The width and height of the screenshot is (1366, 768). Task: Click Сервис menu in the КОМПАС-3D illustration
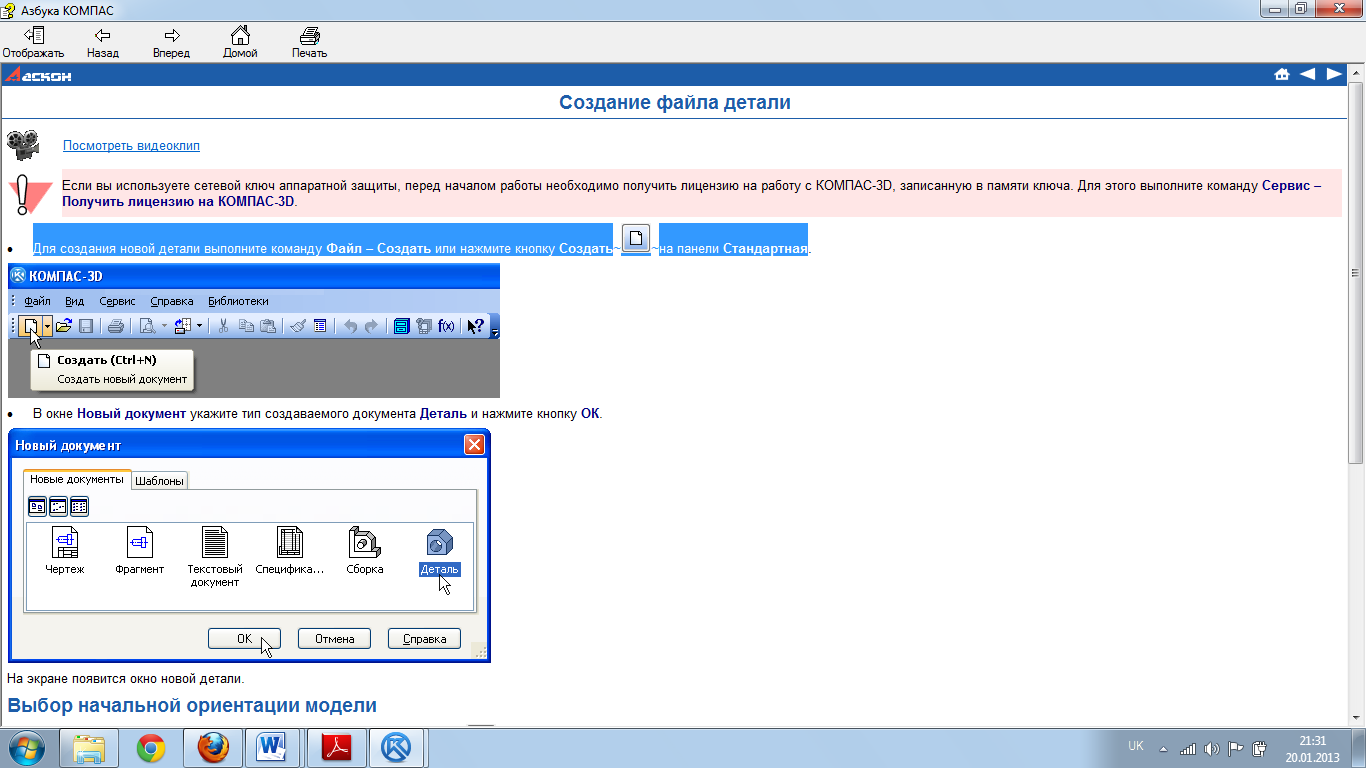118,301
